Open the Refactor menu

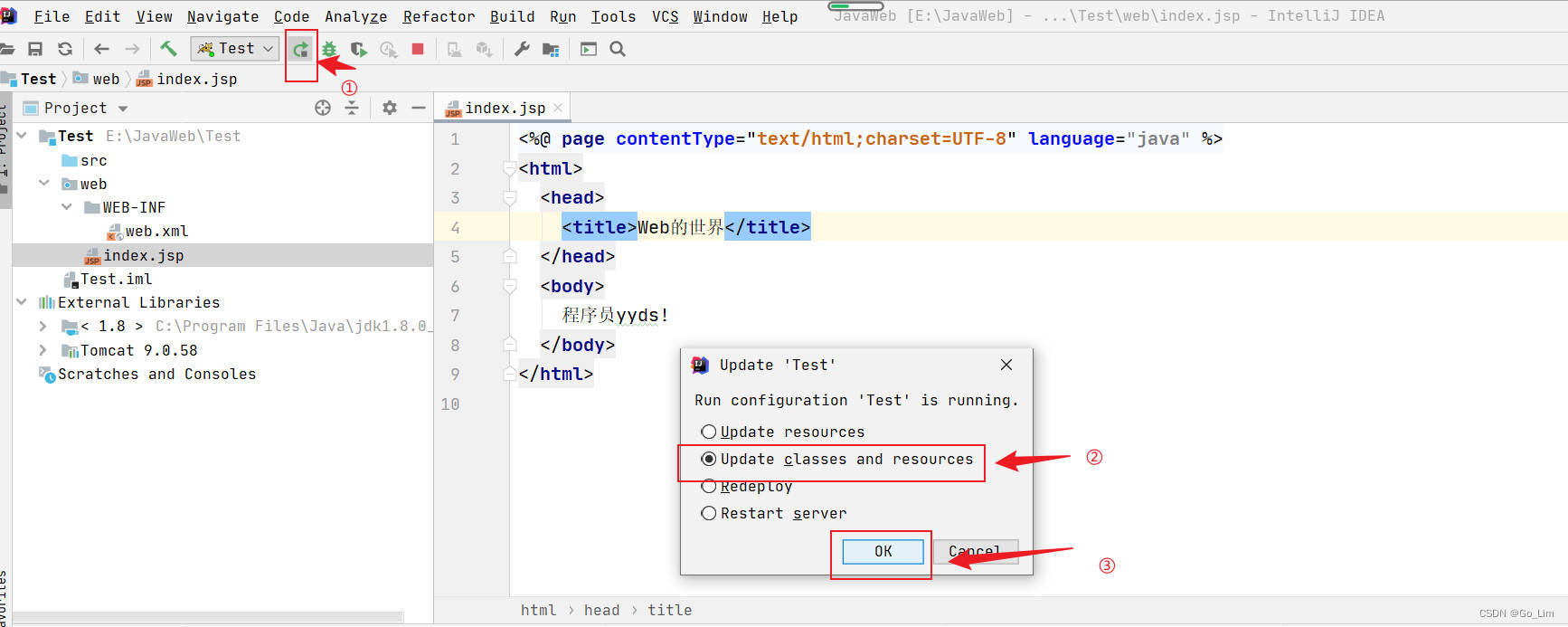[439, 16]
